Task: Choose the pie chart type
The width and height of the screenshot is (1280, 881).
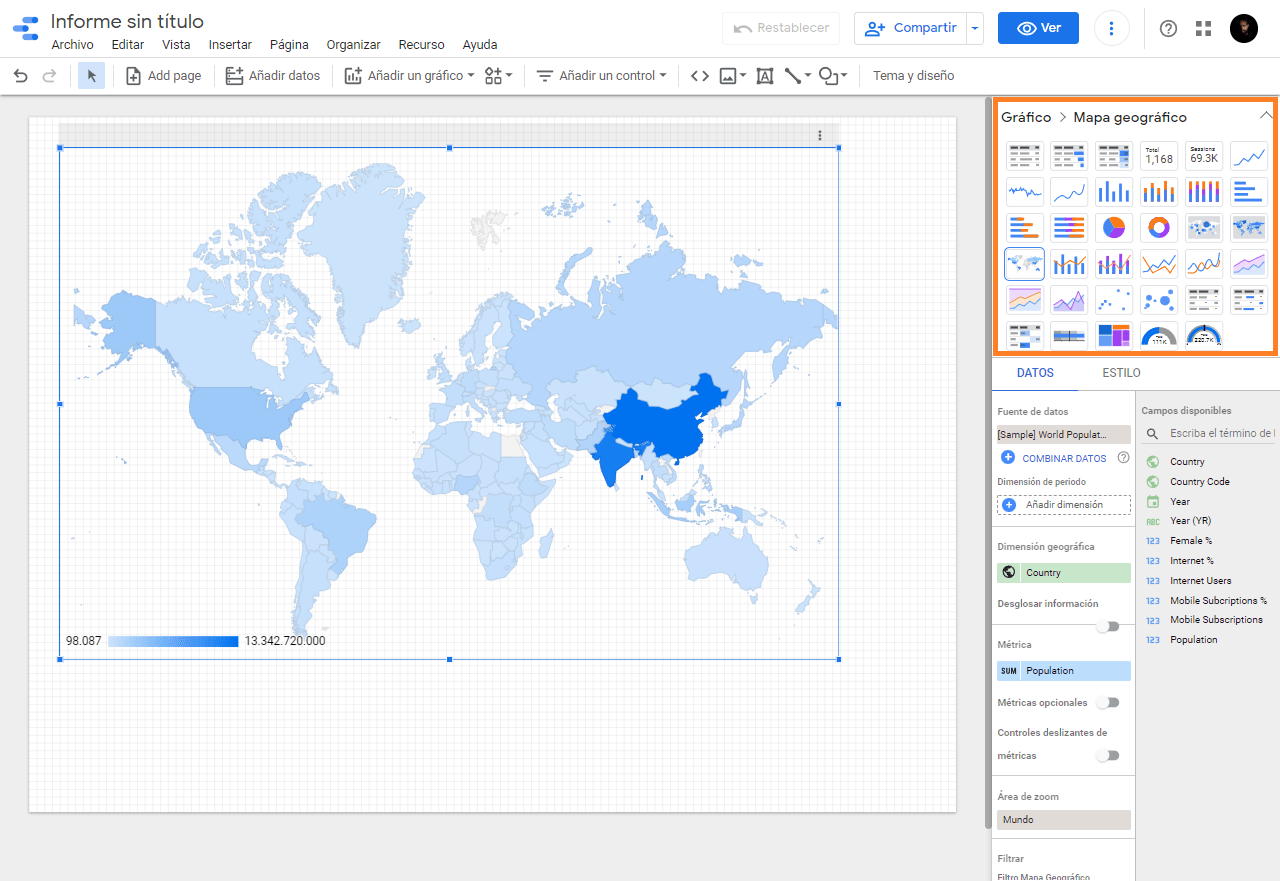Action: click(x=1114, y=228)
